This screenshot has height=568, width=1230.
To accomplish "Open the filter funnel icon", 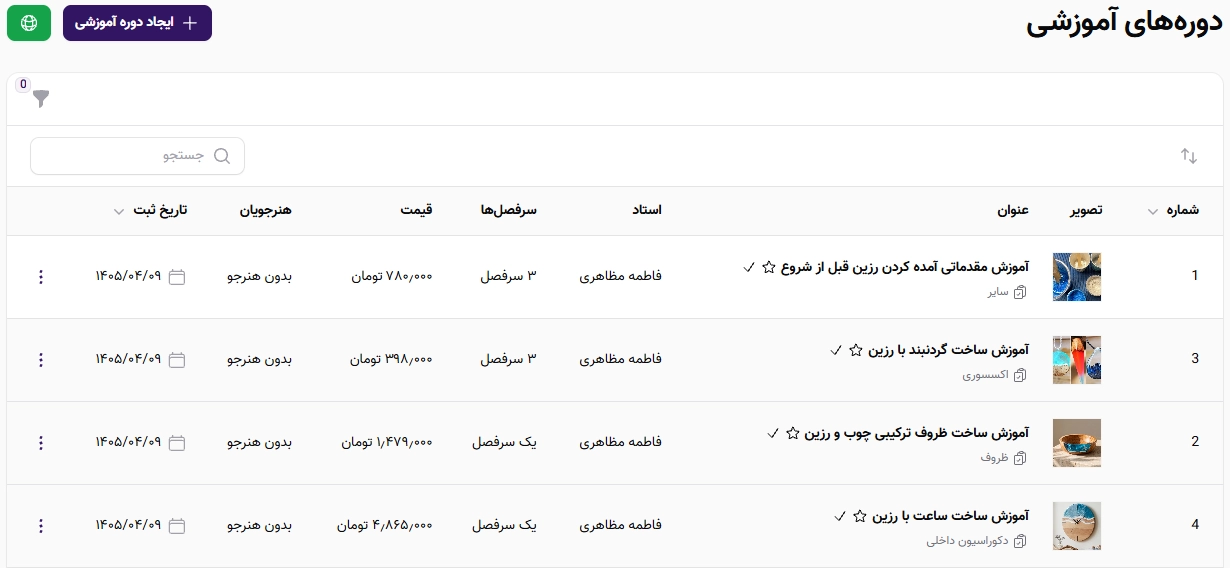I will 41,98.
